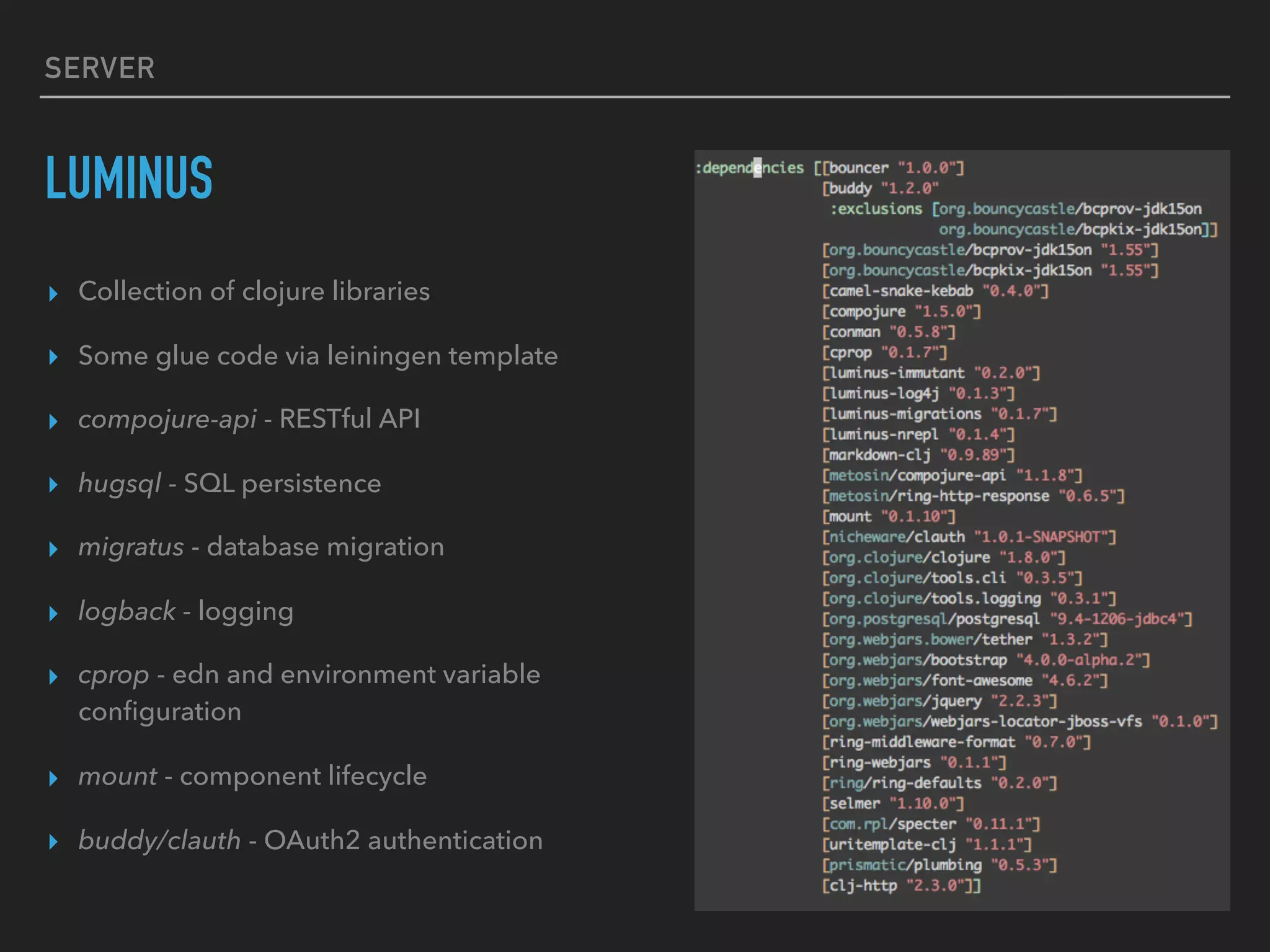Viewport: 1270px width, 952px height.
Task: Click org.postgresql/postgresql dependency line
Action: click(1007, 619)
